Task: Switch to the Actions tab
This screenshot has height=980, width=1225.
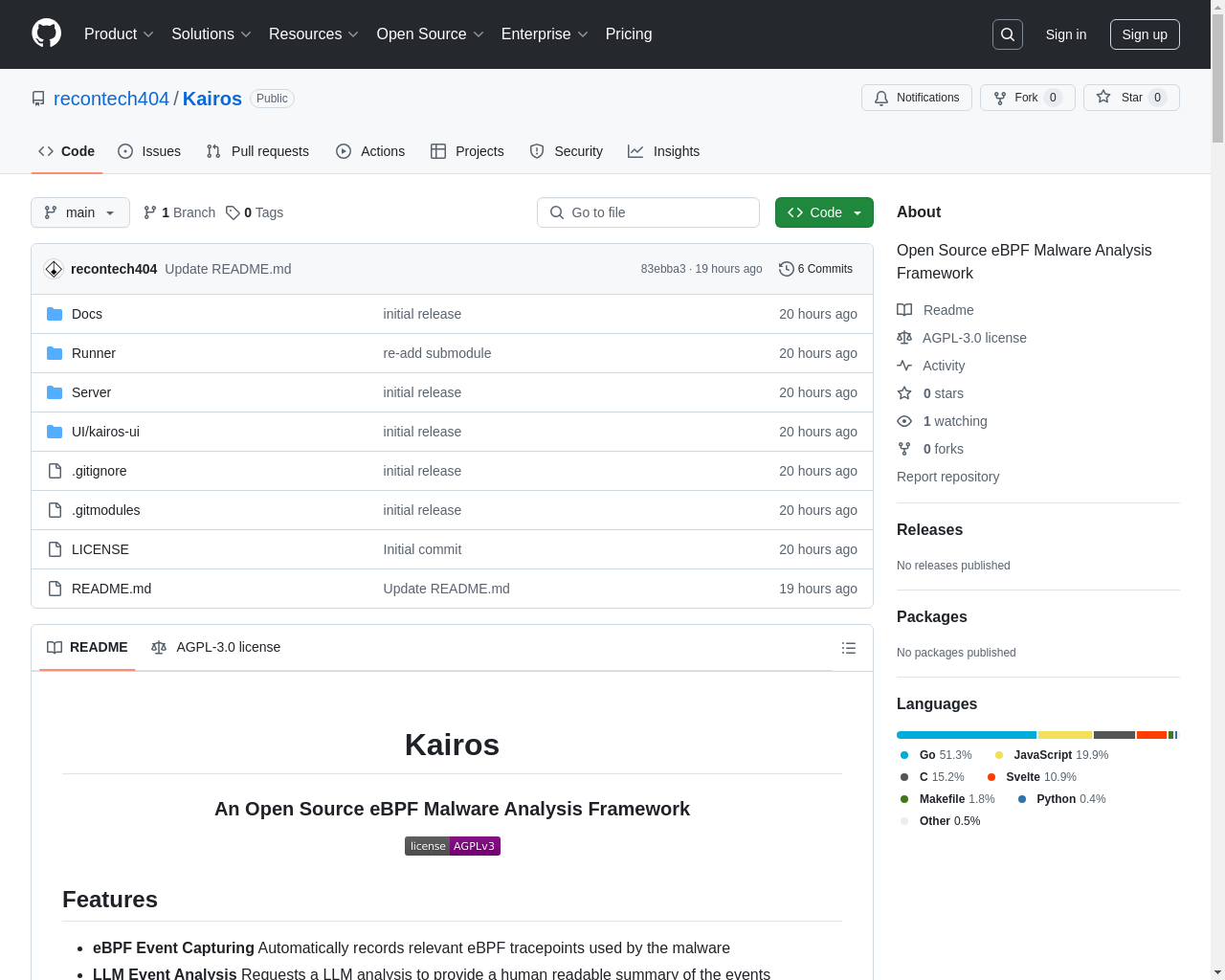Action: (x=370, y=151)
